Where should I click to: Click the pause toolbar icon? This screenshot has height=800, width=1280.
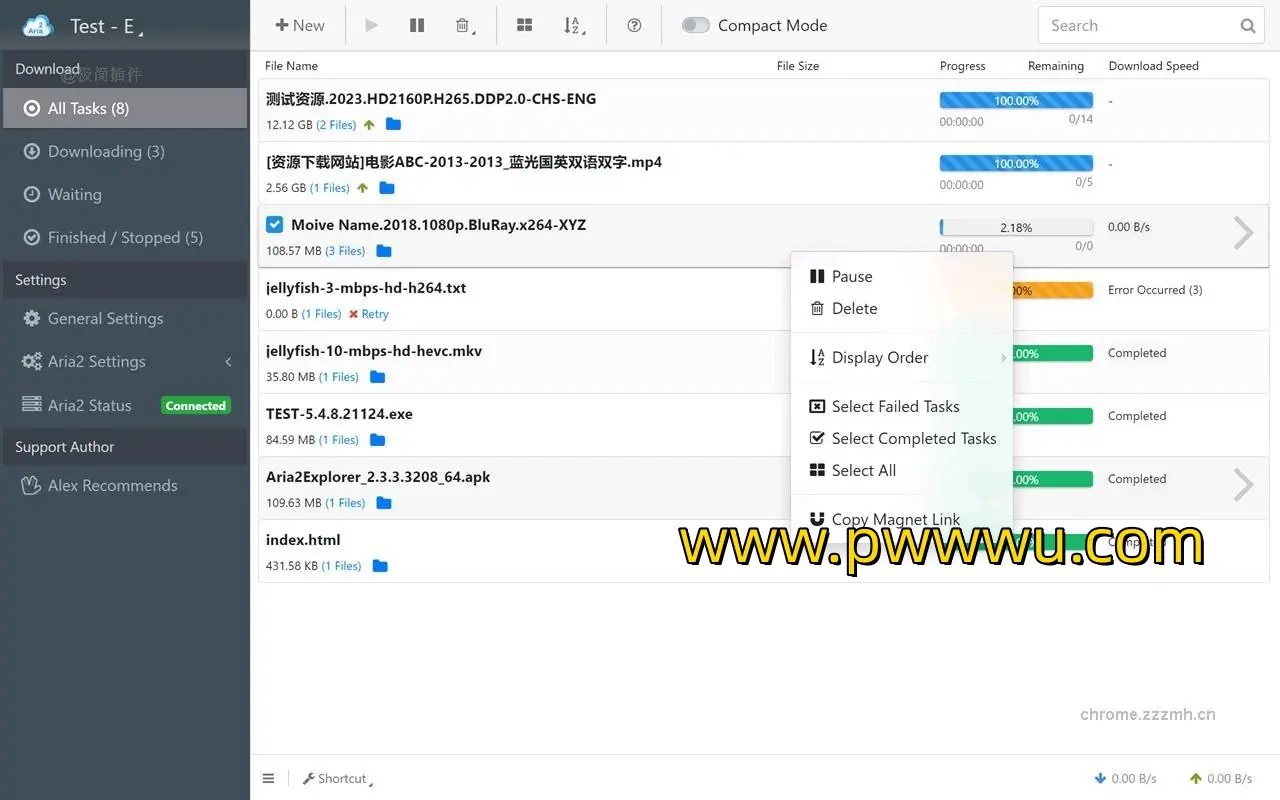pyautogui.click(x=417, y=26)
